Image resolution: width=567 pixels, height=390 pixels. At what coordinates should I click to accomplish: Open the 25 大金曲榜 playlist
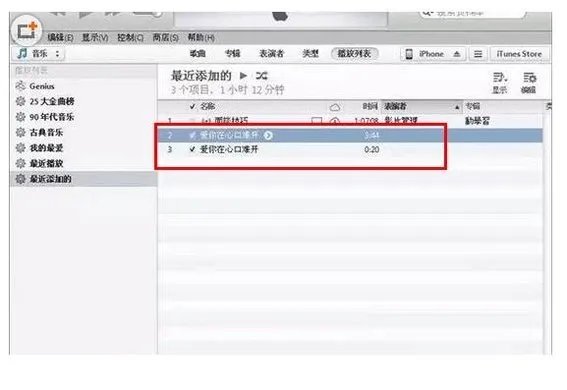pos(52,102)
